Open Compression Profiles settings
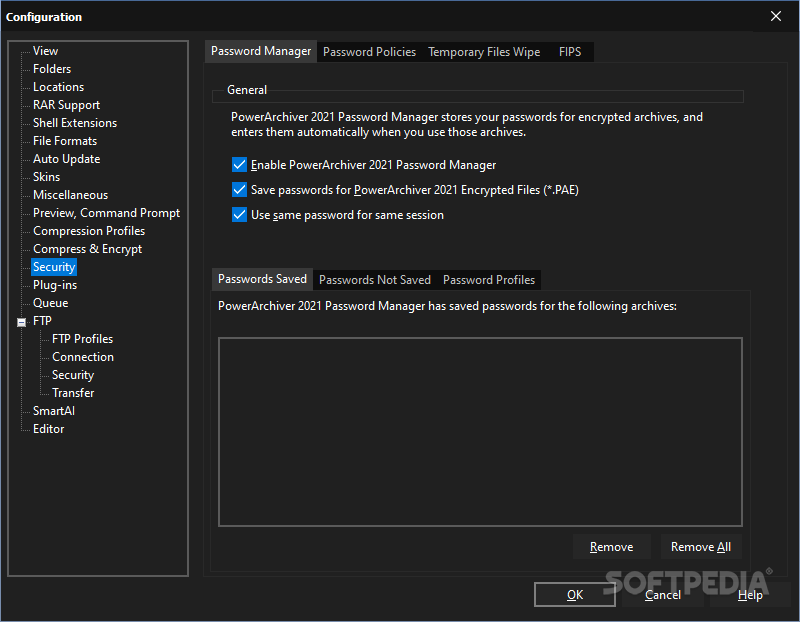The width and height of the screenshot is (800, 622). pyautogui.click(x=89, y=231)
